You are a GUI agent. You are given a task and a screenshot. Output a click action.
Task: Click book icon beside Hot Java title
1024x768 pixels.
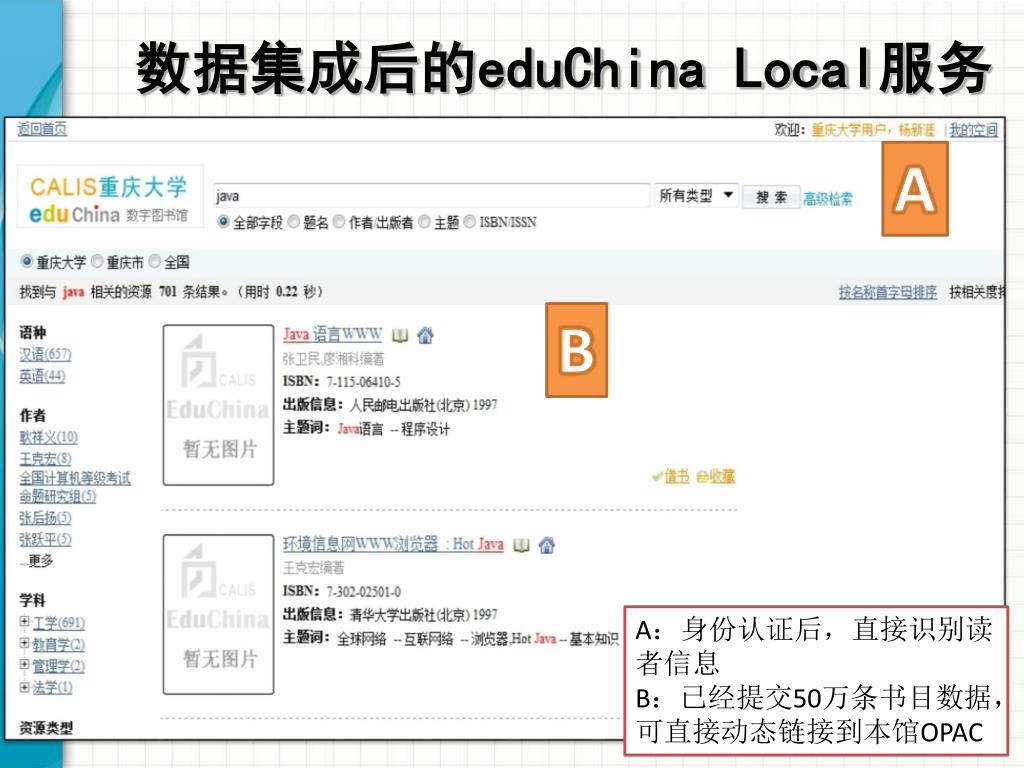(x=521, y=545)
